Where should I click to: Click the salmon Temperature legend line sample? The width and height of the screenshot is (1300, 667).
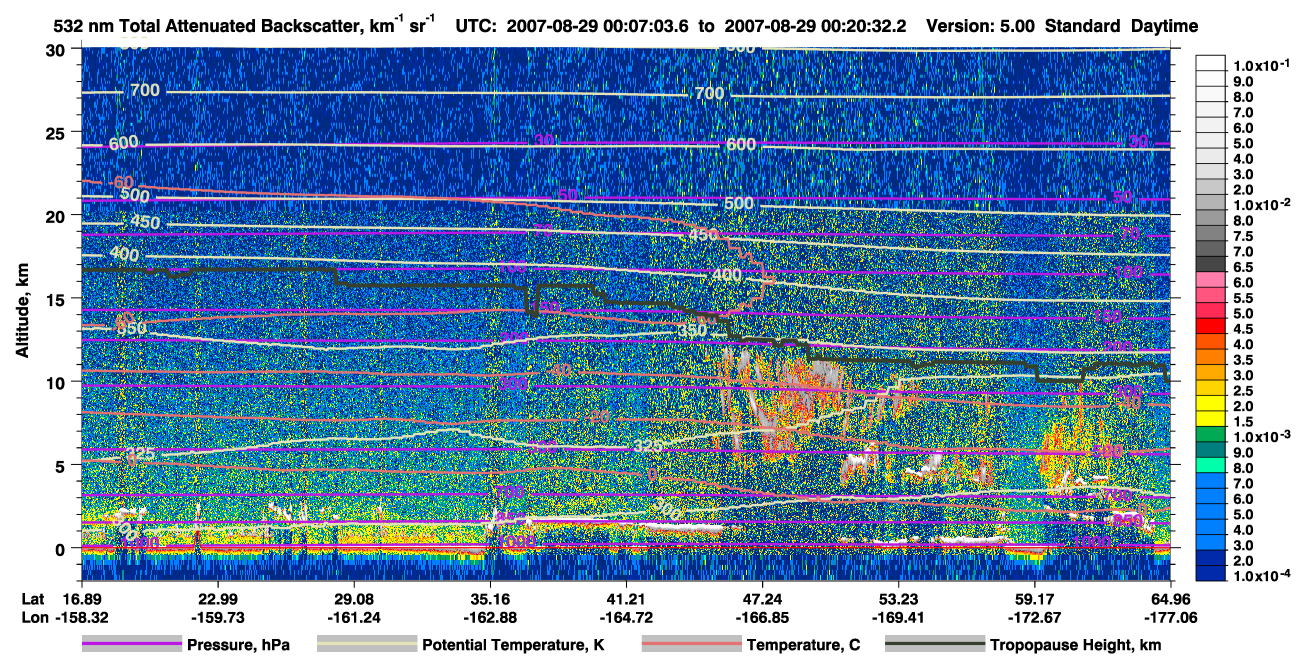tap(690, 645)
